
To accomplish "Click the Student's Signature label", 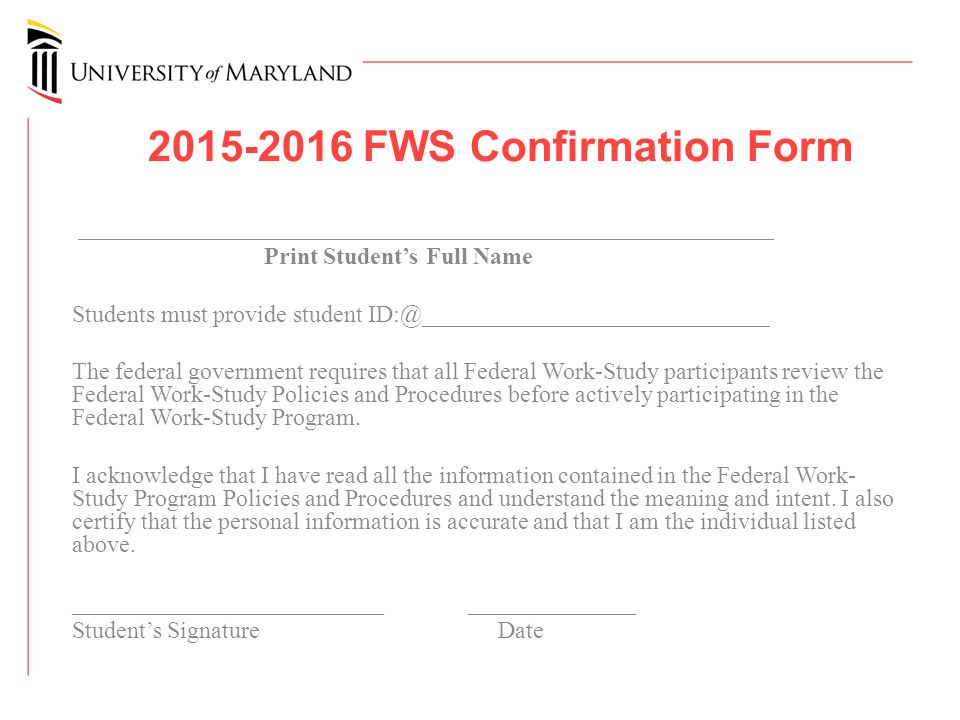I will (165, 631).
